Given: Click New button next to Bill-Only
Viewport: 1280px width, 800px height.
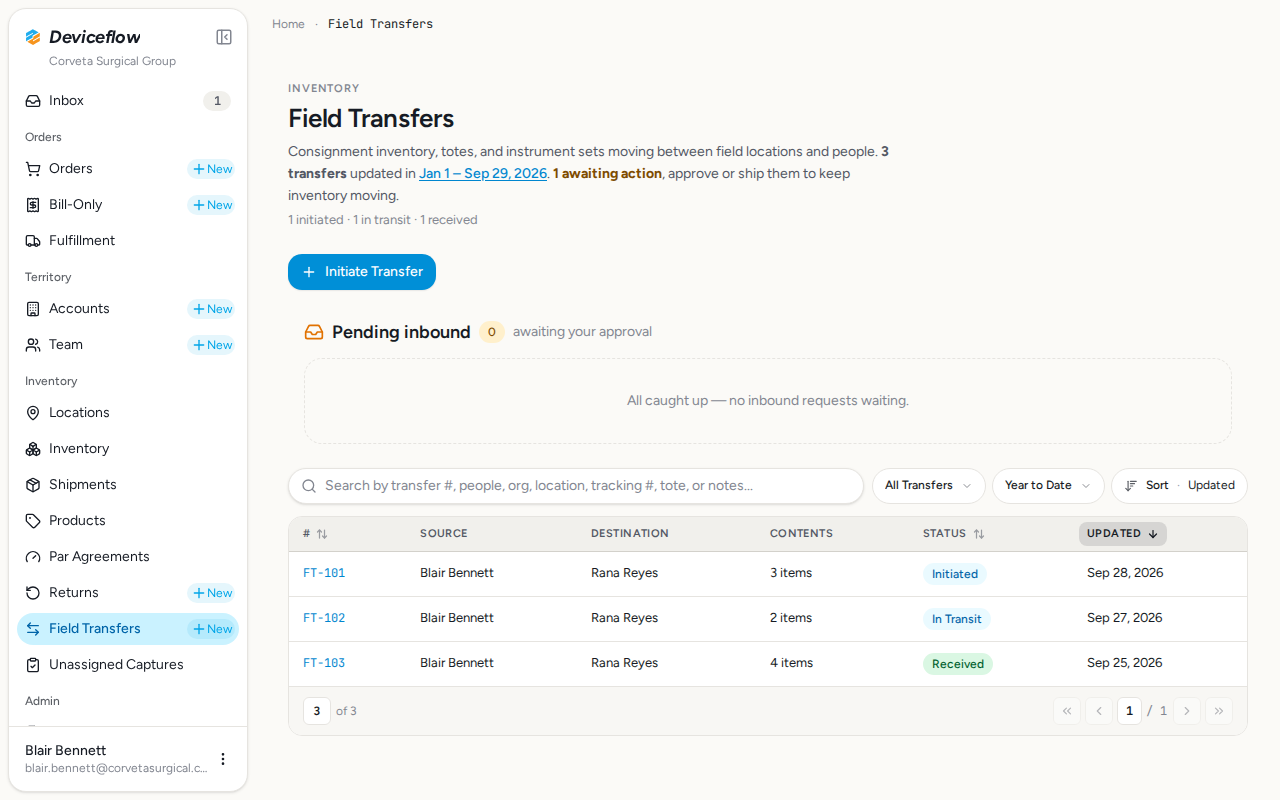Looking at the screenshot, I should 212,205.
